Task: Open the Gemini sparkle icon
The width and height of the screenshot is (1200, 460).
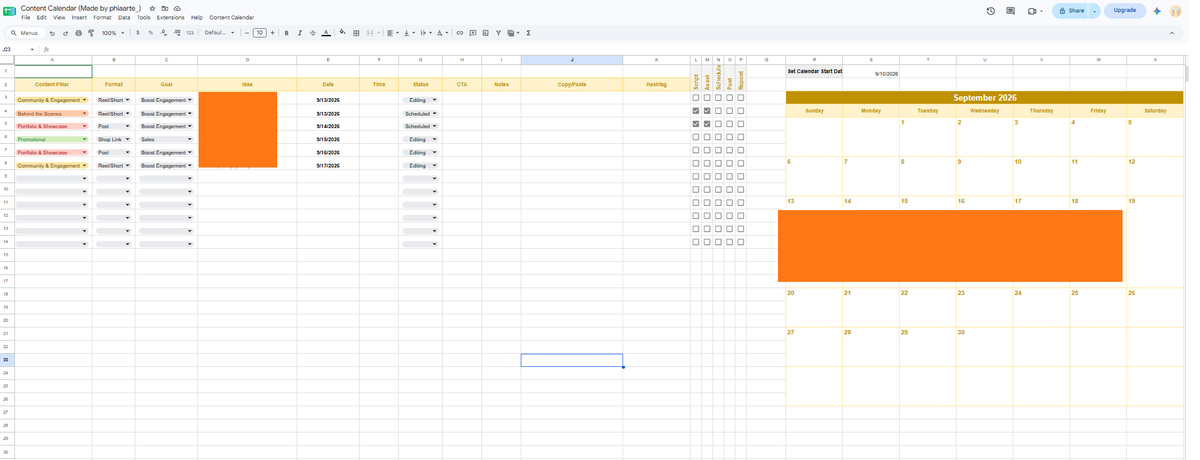Action: [1157, 10]
